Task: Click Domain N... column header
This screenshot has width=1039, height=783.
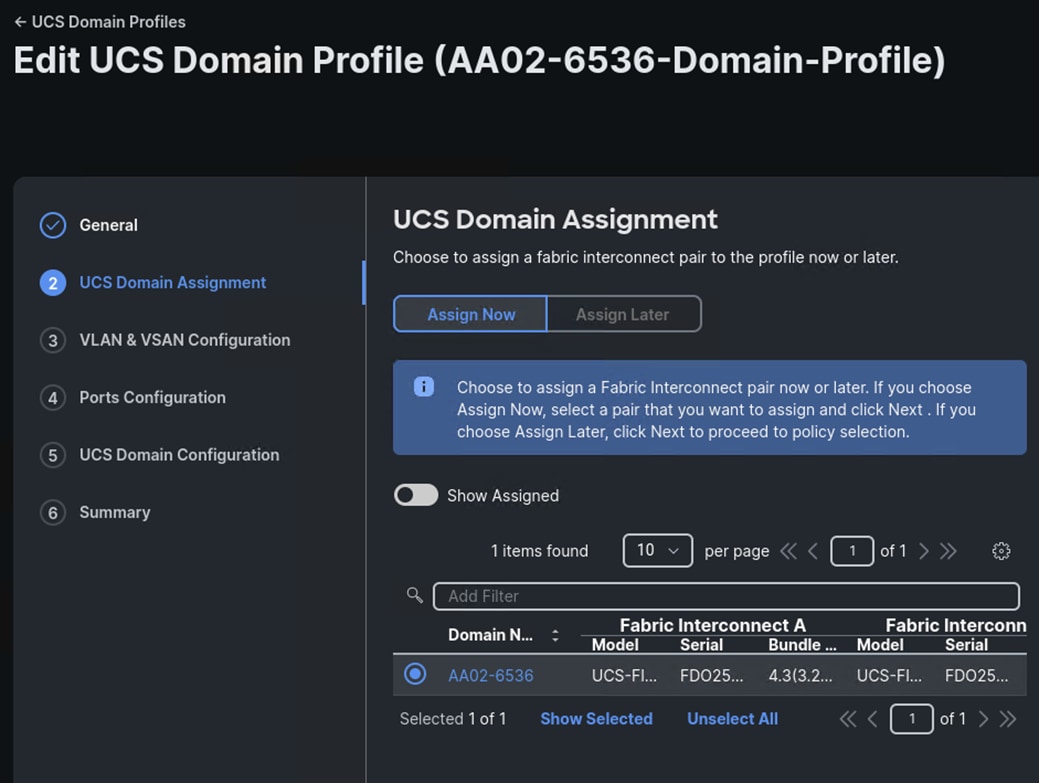Action: [x=490, y=635]
